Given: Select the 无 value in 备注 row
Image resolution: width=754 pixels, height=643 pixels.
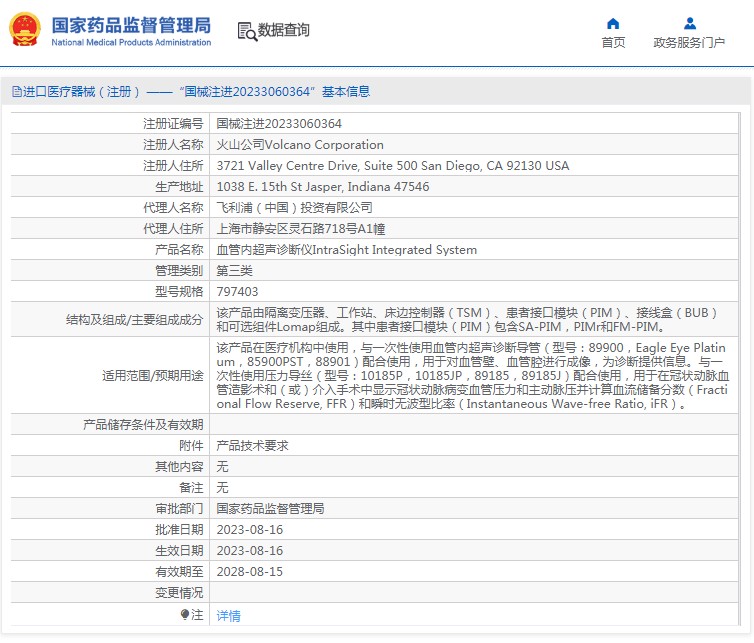Looking at the screenshot, I should tap(222, 488).
